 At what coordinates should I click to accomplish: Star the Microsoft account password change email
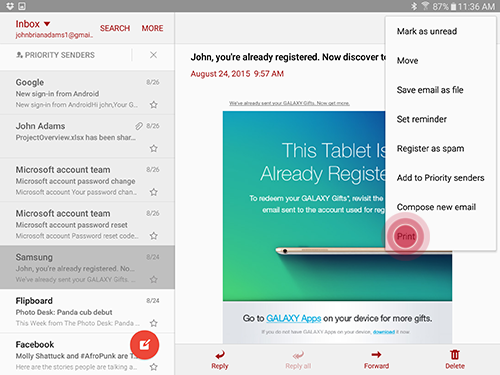point(153,192)
